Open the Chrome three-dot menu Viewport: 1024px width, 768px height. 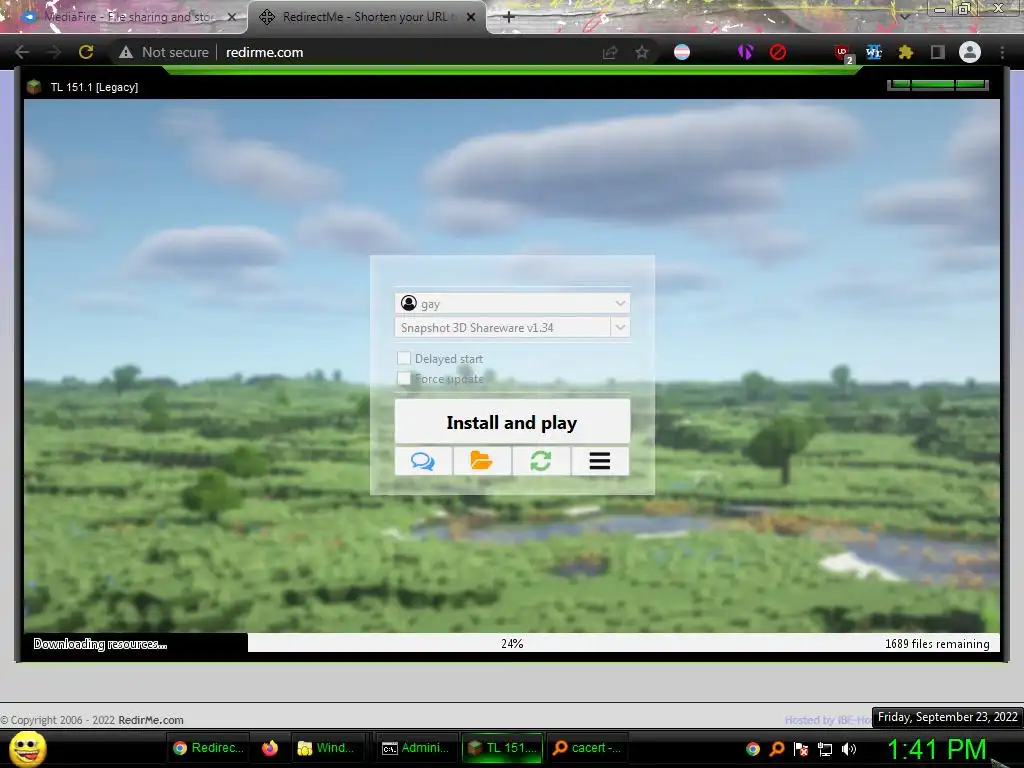click(x=1002, y=52)
